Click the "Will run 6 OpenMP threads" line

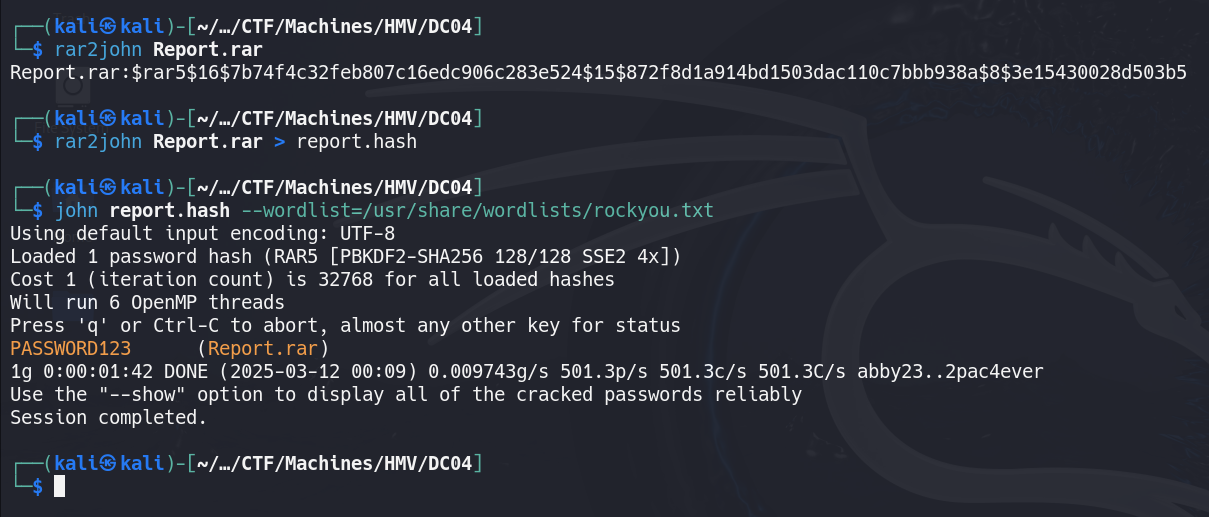(147, 303)
